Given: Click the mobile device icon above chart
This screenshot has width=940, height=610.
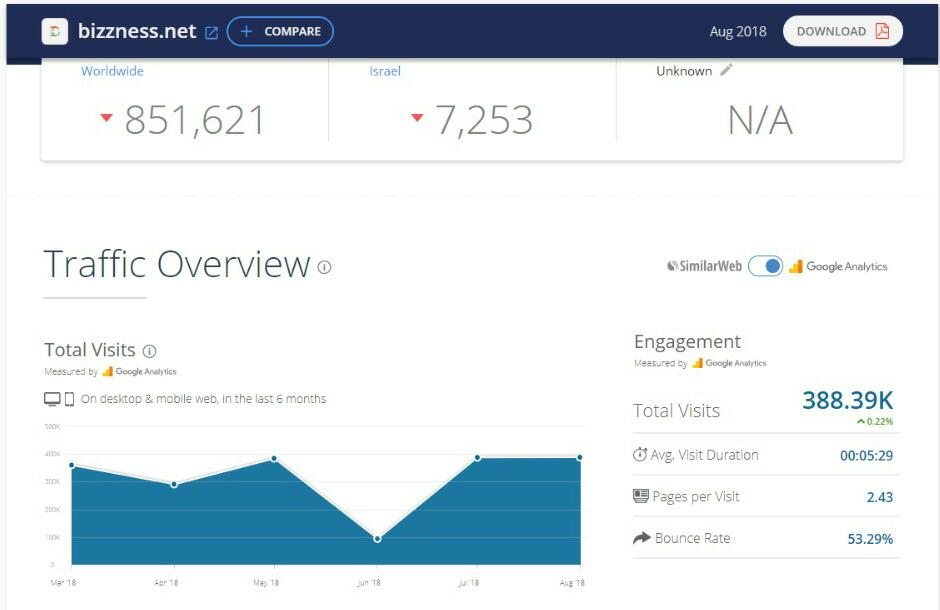Looking at the screenshot, I should (70, 399).
